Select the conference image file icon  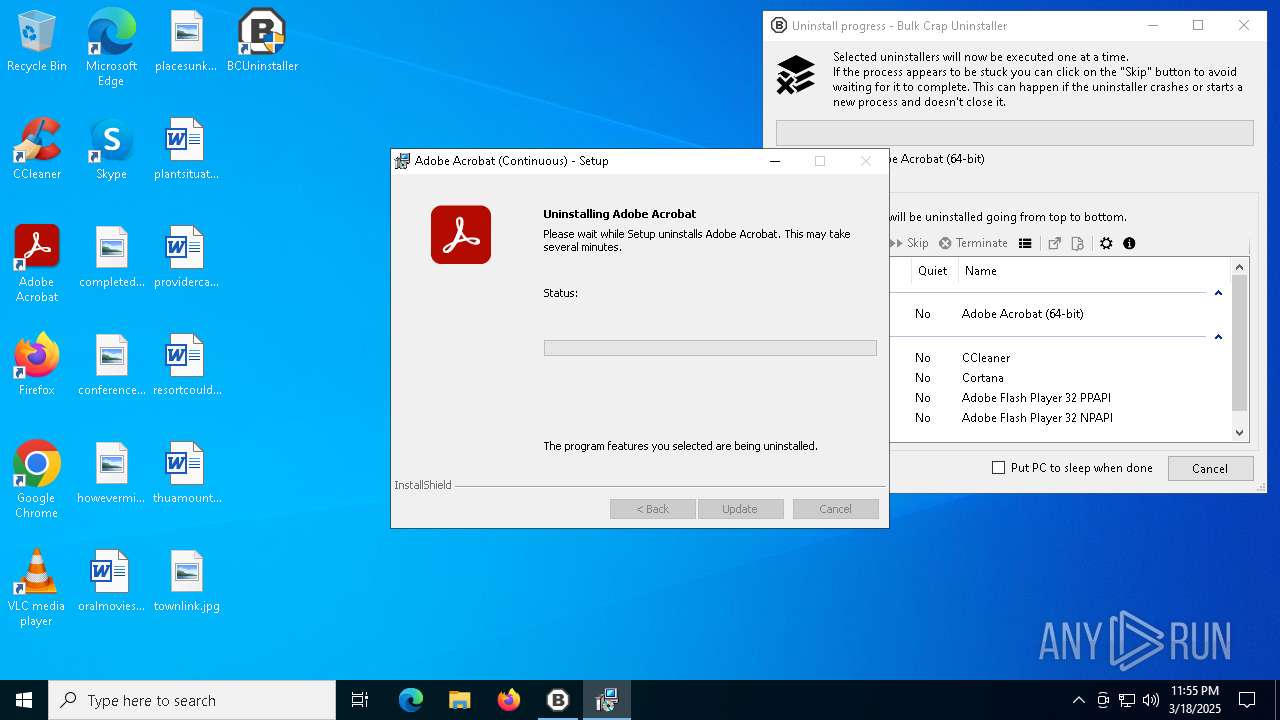click(x=111, y=366)
